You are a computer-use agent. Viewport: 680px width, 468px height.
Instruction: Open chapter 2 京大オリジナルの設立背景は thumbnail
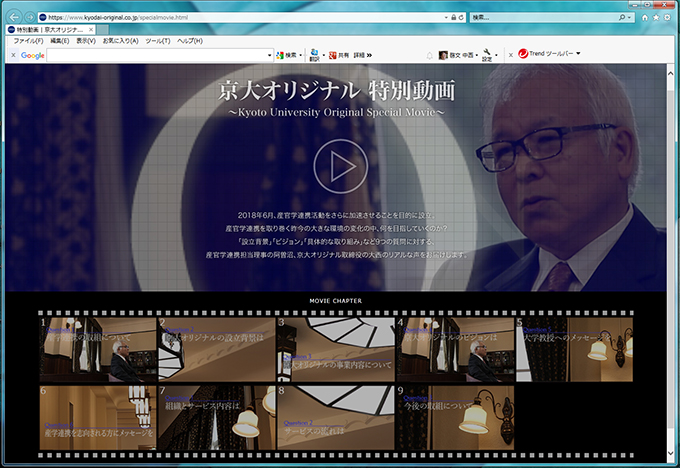[217, 350]
